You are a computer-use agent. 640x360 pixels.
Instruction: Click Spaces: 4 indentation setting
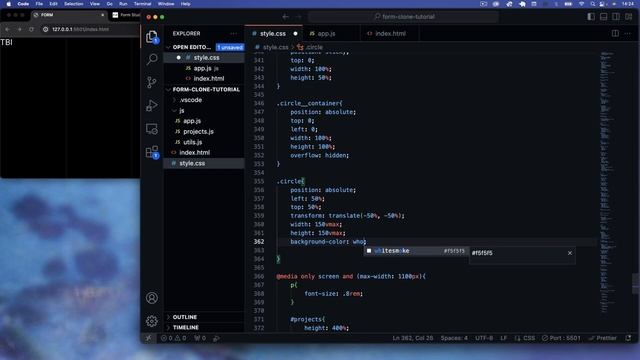pyautogui.click(x=454, y=338)
